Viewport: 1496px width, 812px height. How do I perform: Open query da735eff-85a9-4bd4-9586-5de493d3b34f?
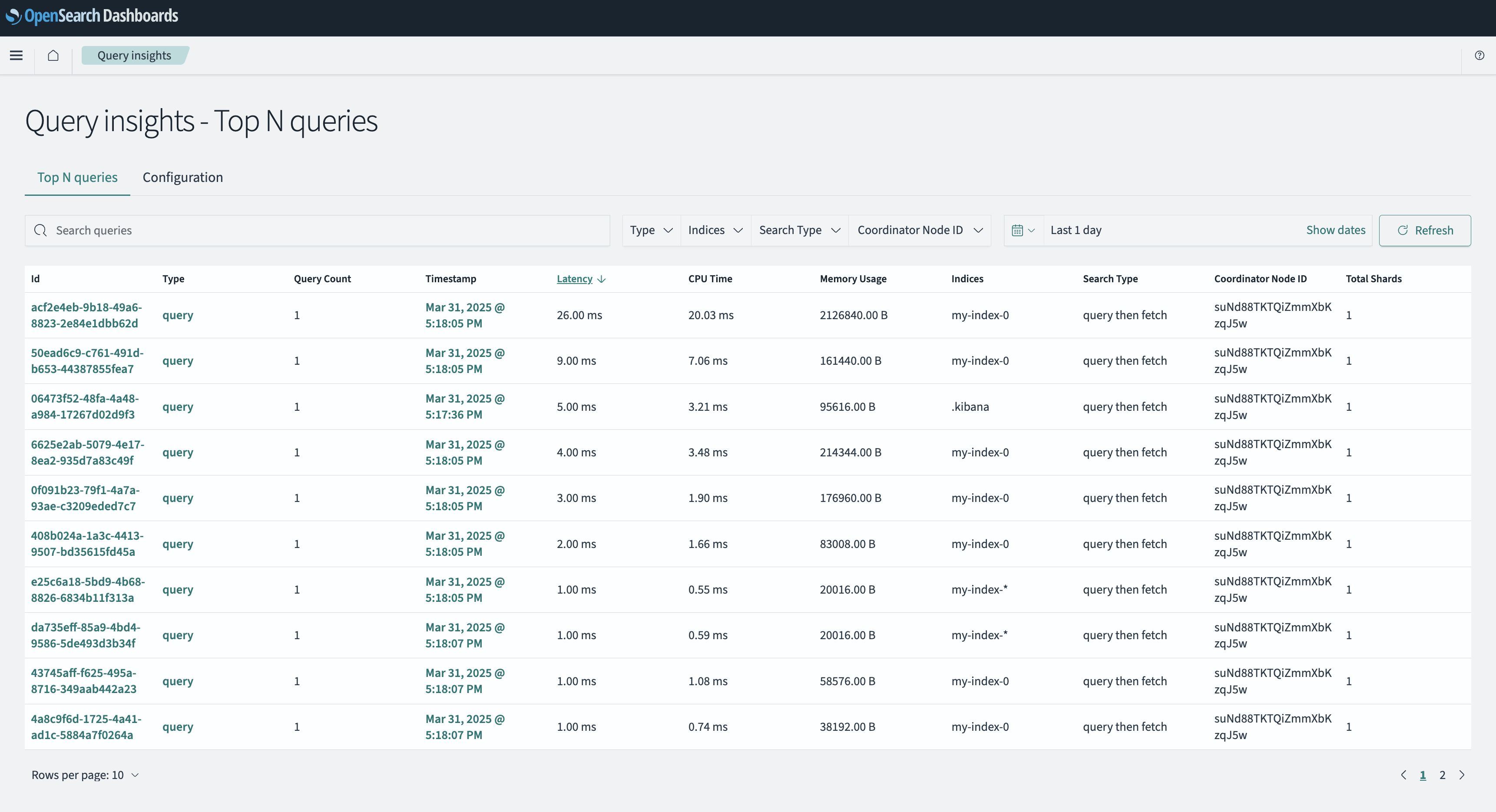86,636
